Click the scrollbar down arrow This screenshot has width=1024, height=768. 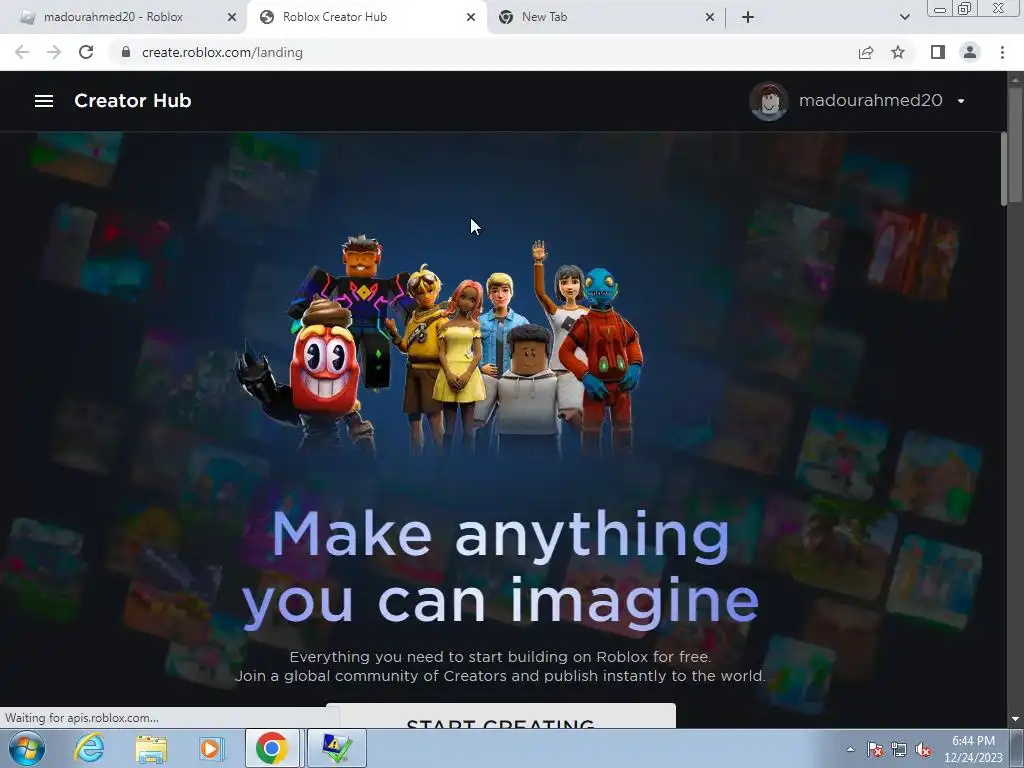(x=1015, y=719)
